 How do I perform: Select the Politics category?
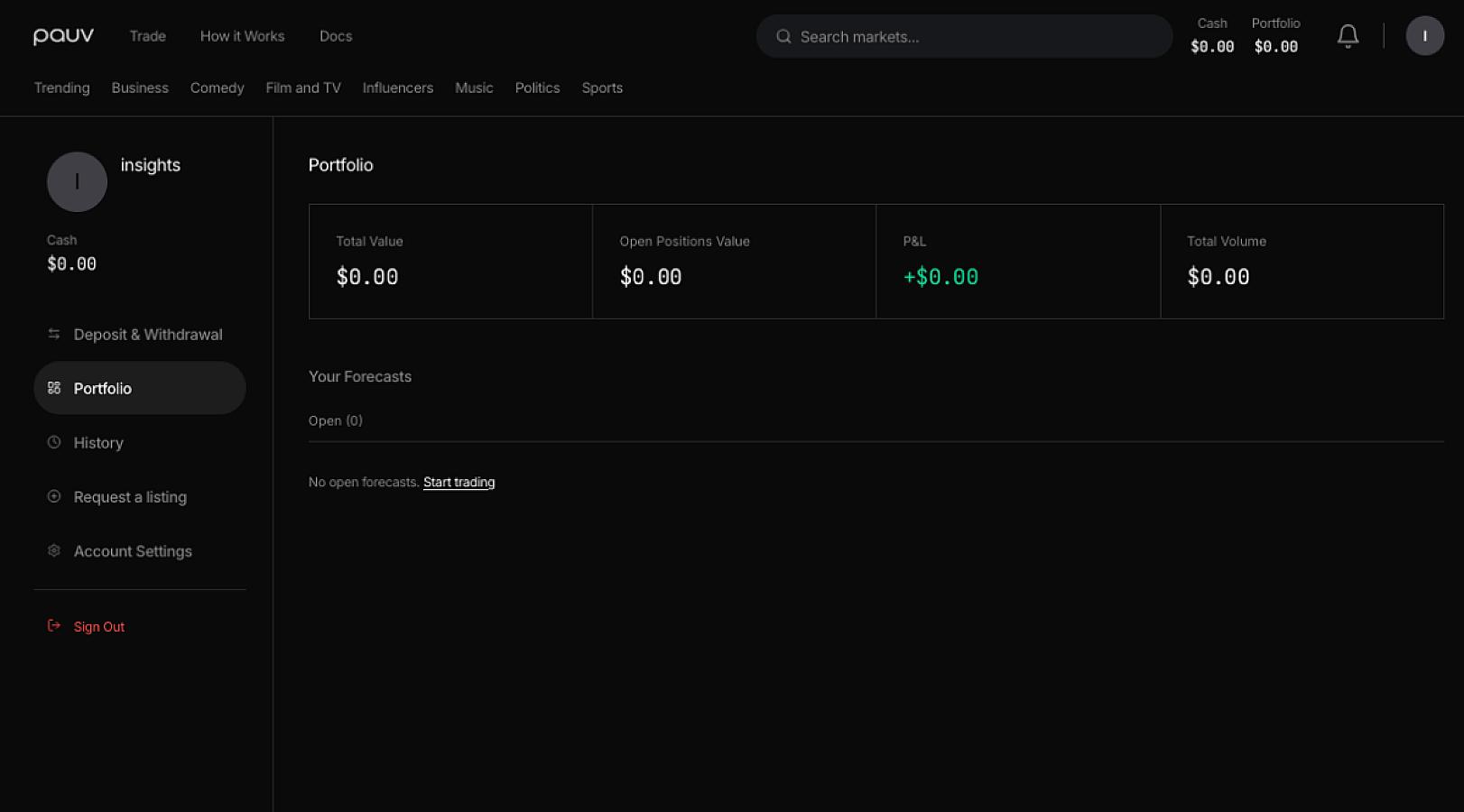(538, 88)
